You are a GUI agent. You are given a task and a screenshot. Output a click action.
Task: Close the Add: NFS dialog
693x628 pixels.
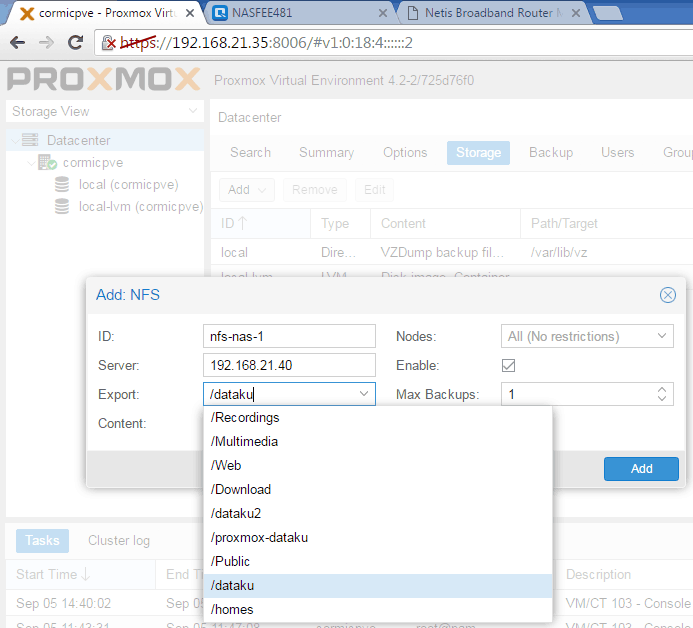(667, 295)
